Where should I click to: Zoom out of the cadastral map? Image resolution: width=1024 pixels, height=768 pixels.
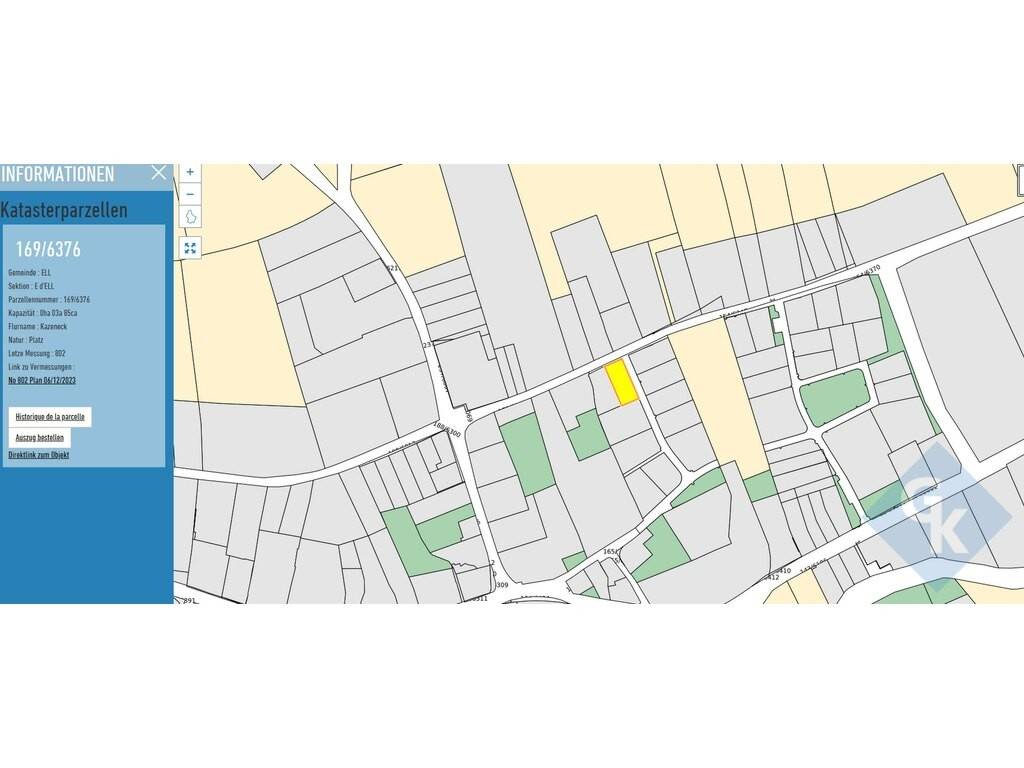click(x=190, y=194)
